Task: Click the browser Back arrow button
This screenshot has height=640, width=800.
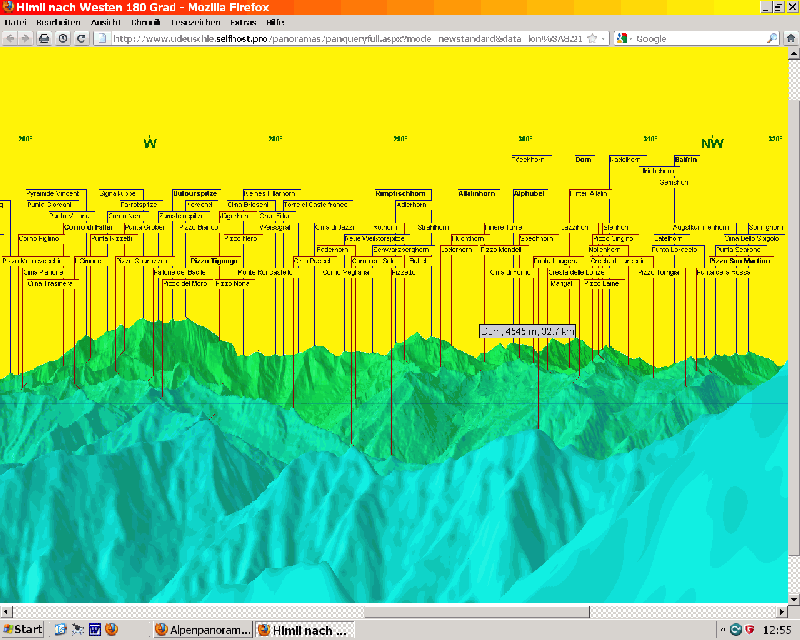Action: 12,38
